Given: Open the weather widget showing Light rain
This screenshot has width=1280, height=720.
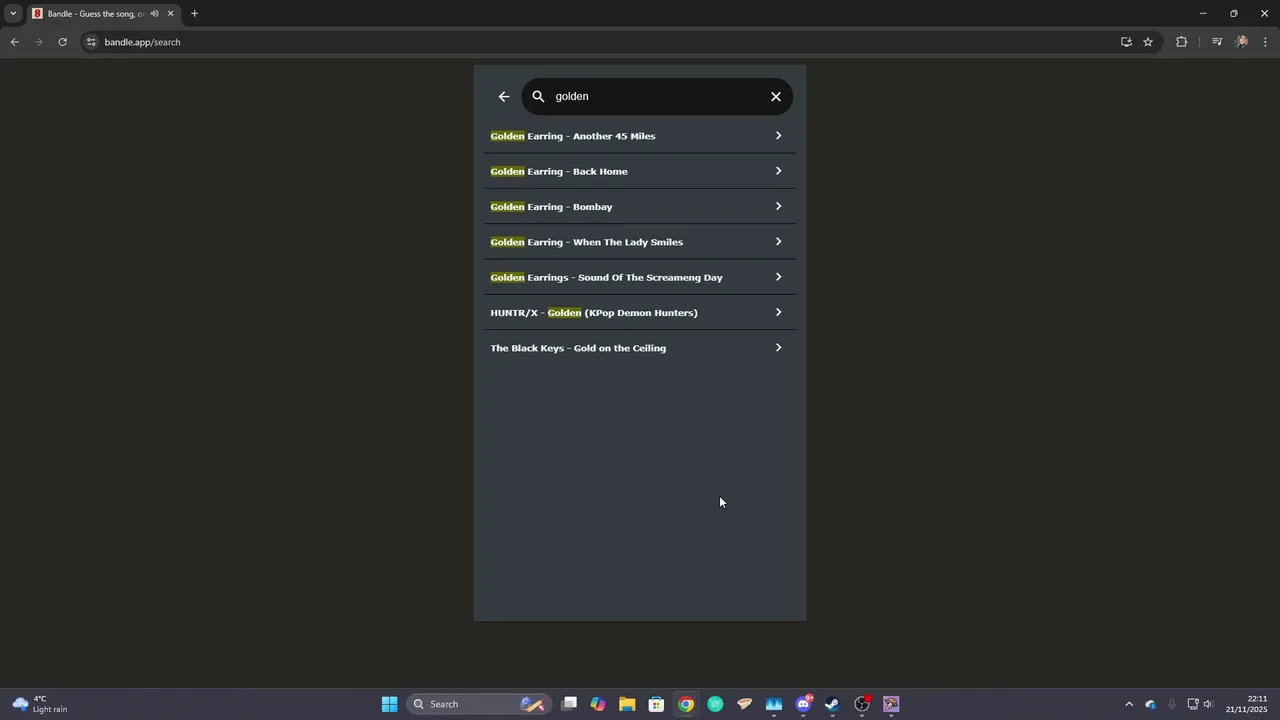Looking at the screenshot, I should pyautogui.click(x=40, y=704).
